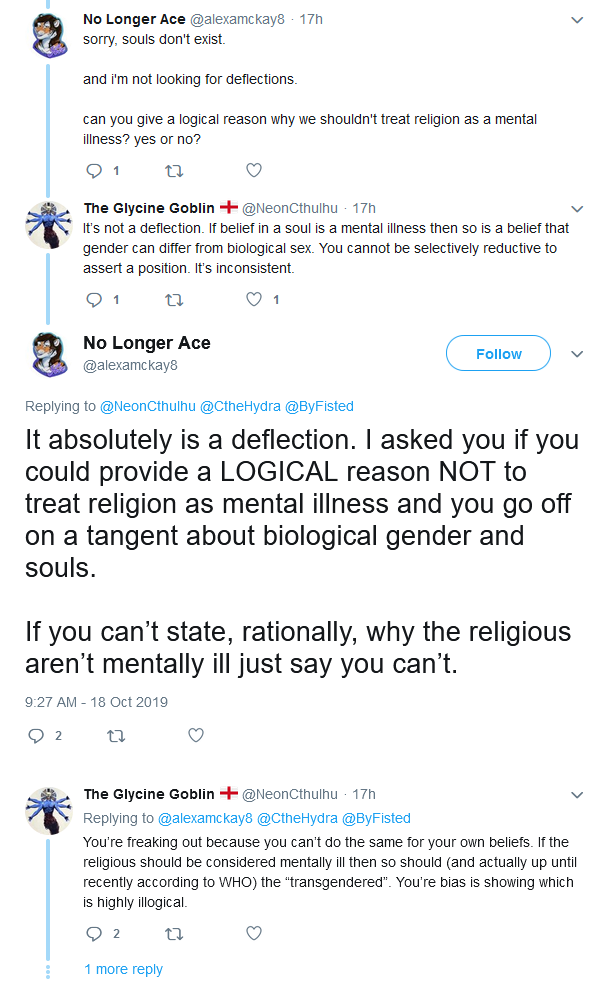Viewport: 609px width, 988px height.
Task: Retweet the main enlarged tweet
Action: pos(116,735)
